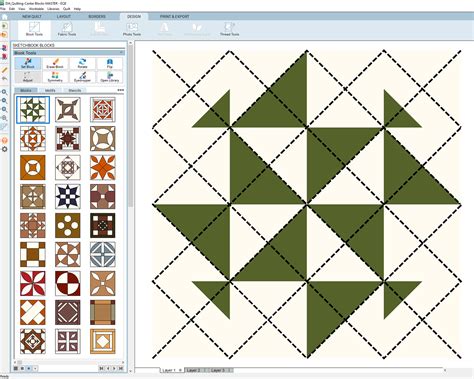Select the red four-petal block thumbnail
Image resolution: width=474 pixels, height=379 pixels.
[x=33, y=283]
